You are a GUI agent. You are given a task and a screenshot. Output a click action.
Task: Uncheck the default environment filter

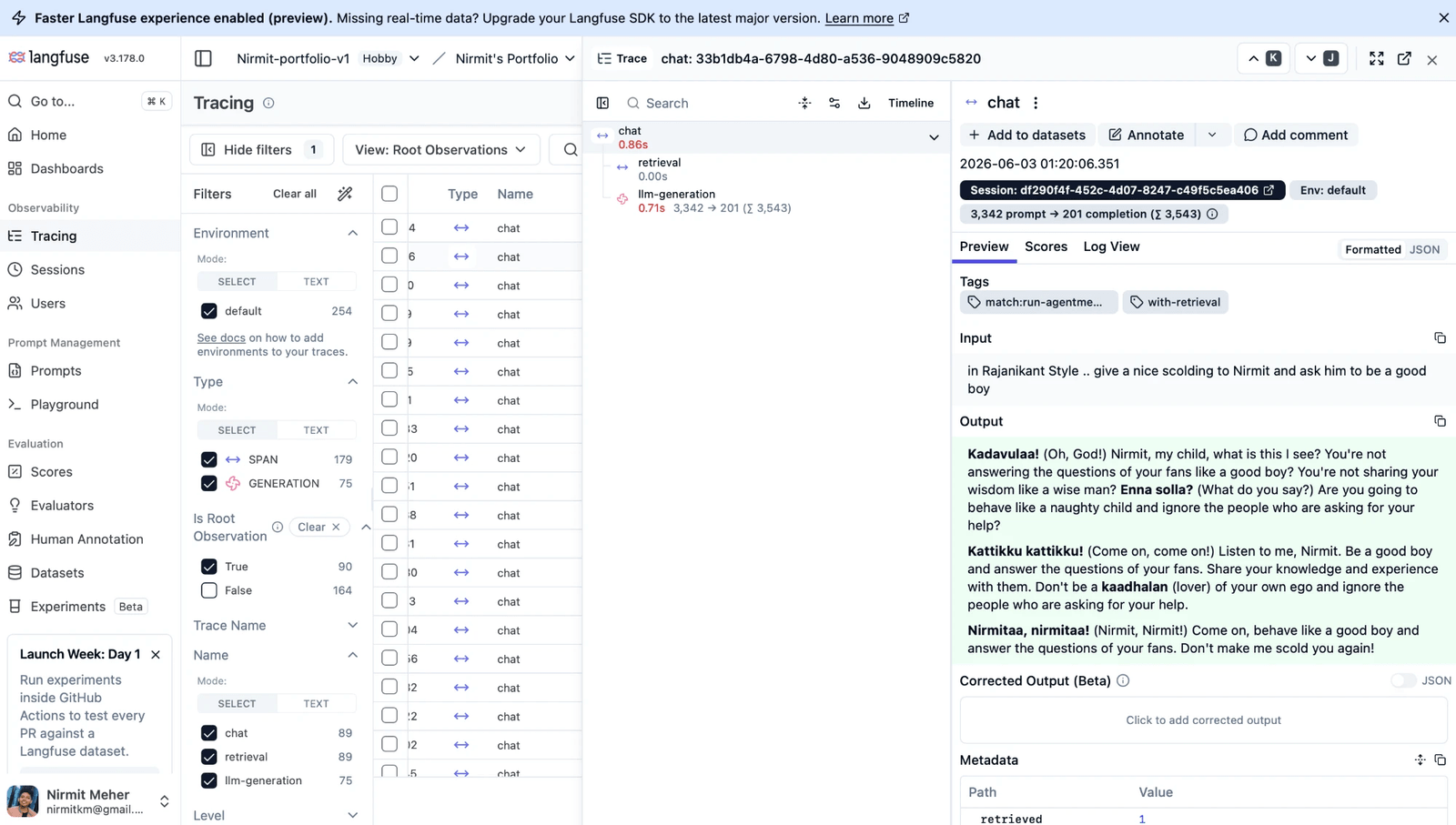click(x=209, y=311)
